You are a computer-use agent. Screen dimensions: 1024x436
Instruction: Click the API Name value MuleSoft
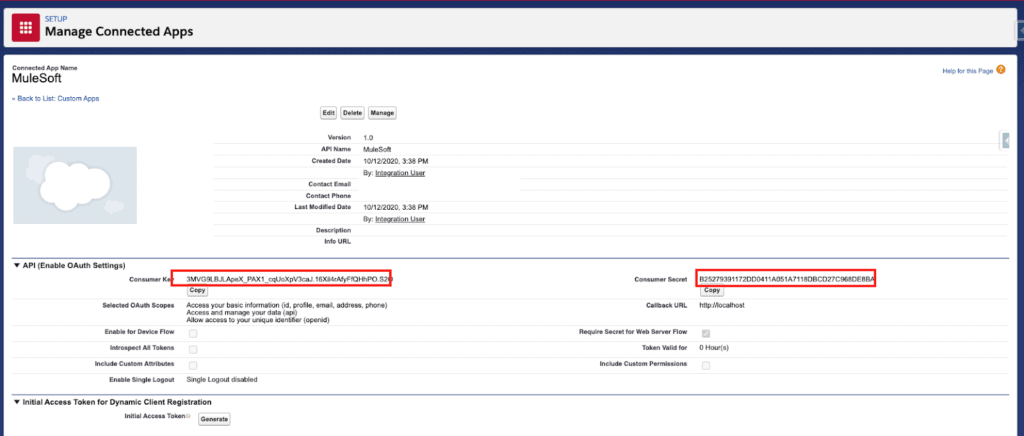tap(377, 149)
